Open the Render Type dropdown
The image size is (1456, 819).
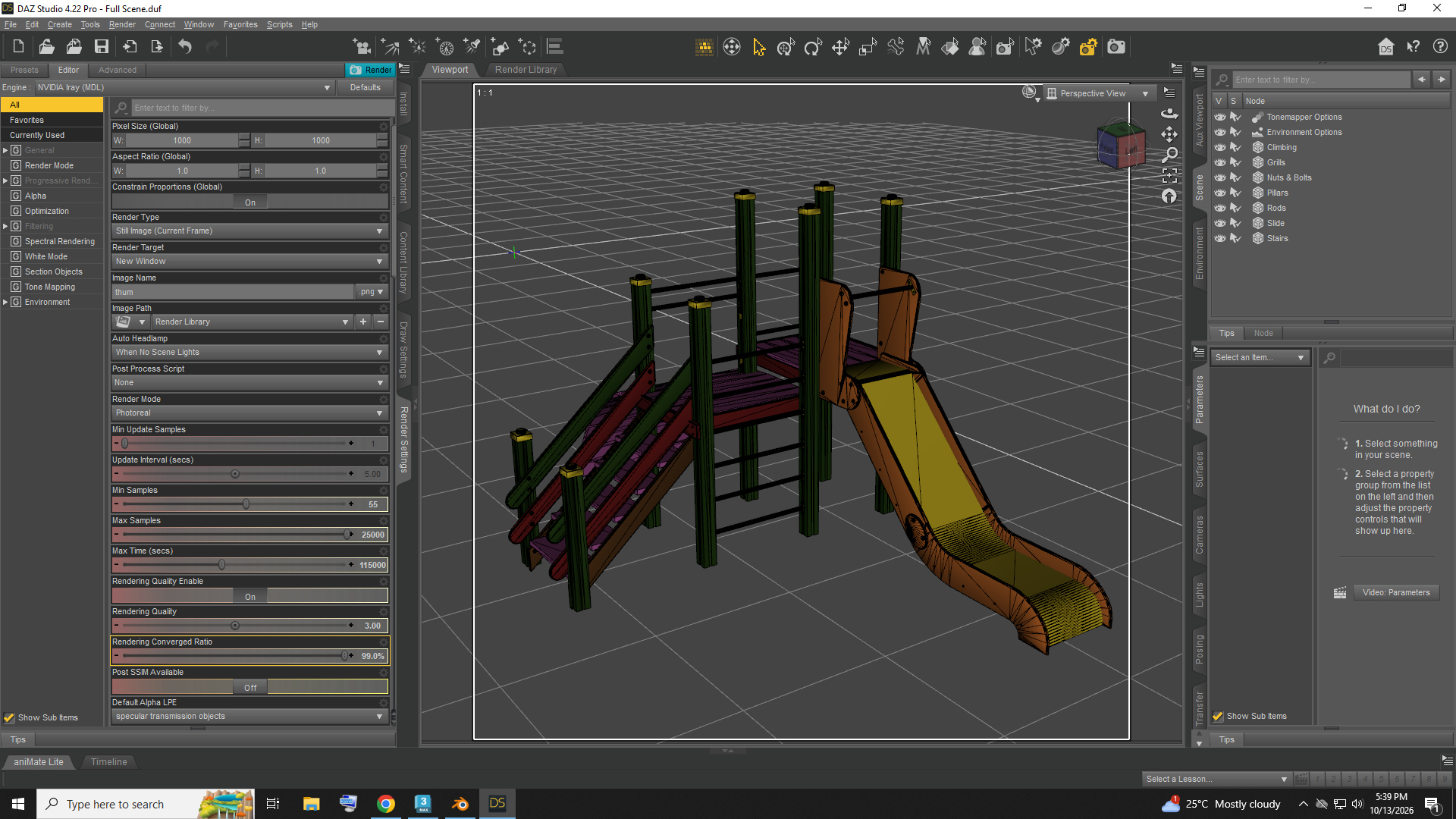(x=250, y=231)
